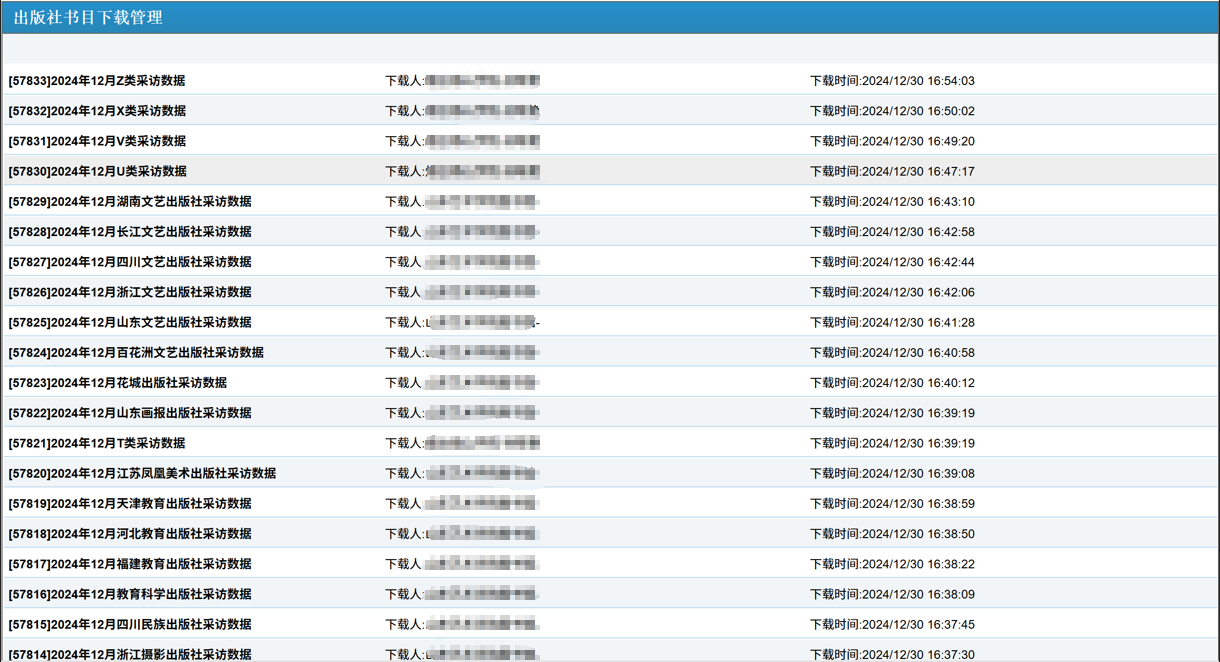Click entry 57831 V类采访数据
This screenshot has width=1220, height=662.
pyautogui.click(x=97, y=141)
